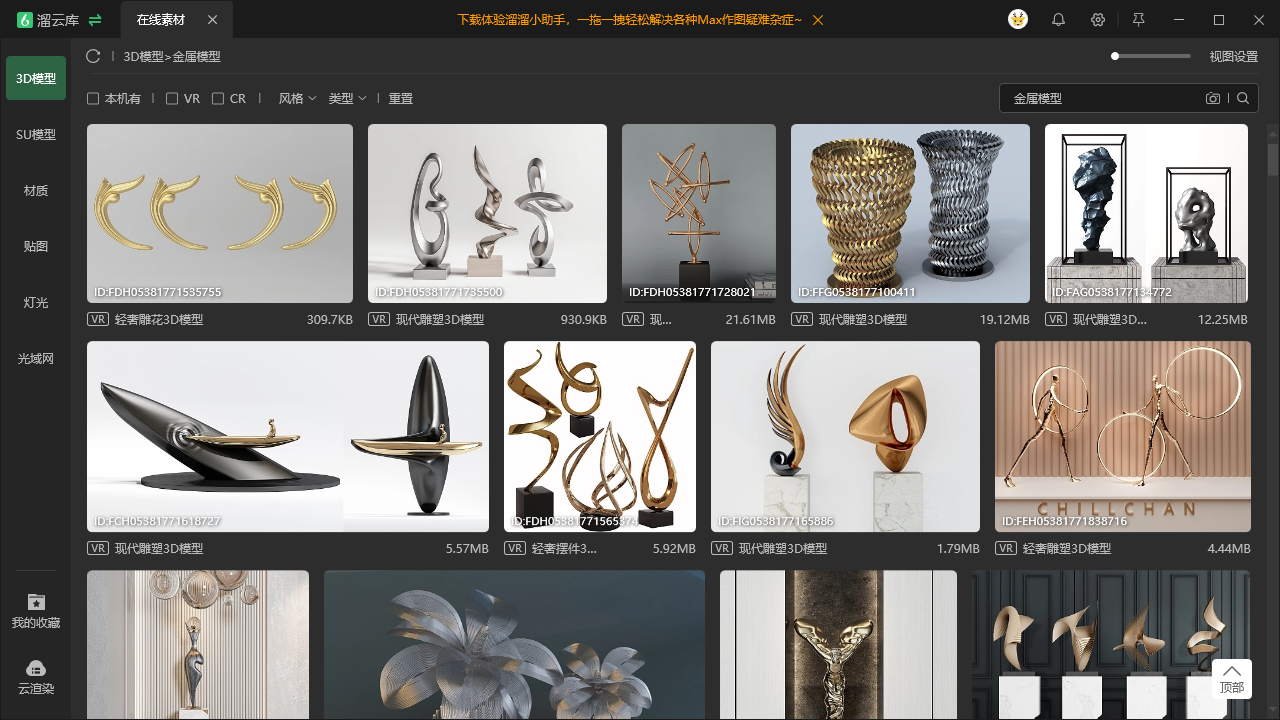Image resolution: width=1280 pixels, height=720 pixels.
Task: Click the 金属模型 breadcrumb link
Action: [x=197, y=57]
